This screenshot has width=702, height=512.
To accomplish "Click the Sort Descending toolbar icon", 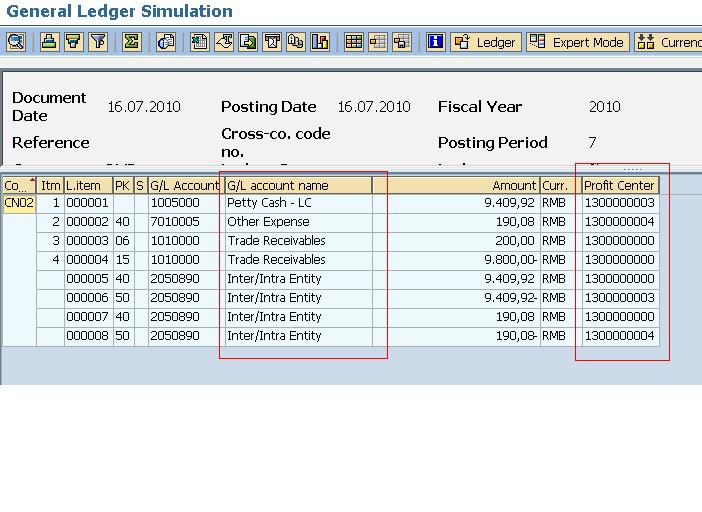I will (73, 42).
